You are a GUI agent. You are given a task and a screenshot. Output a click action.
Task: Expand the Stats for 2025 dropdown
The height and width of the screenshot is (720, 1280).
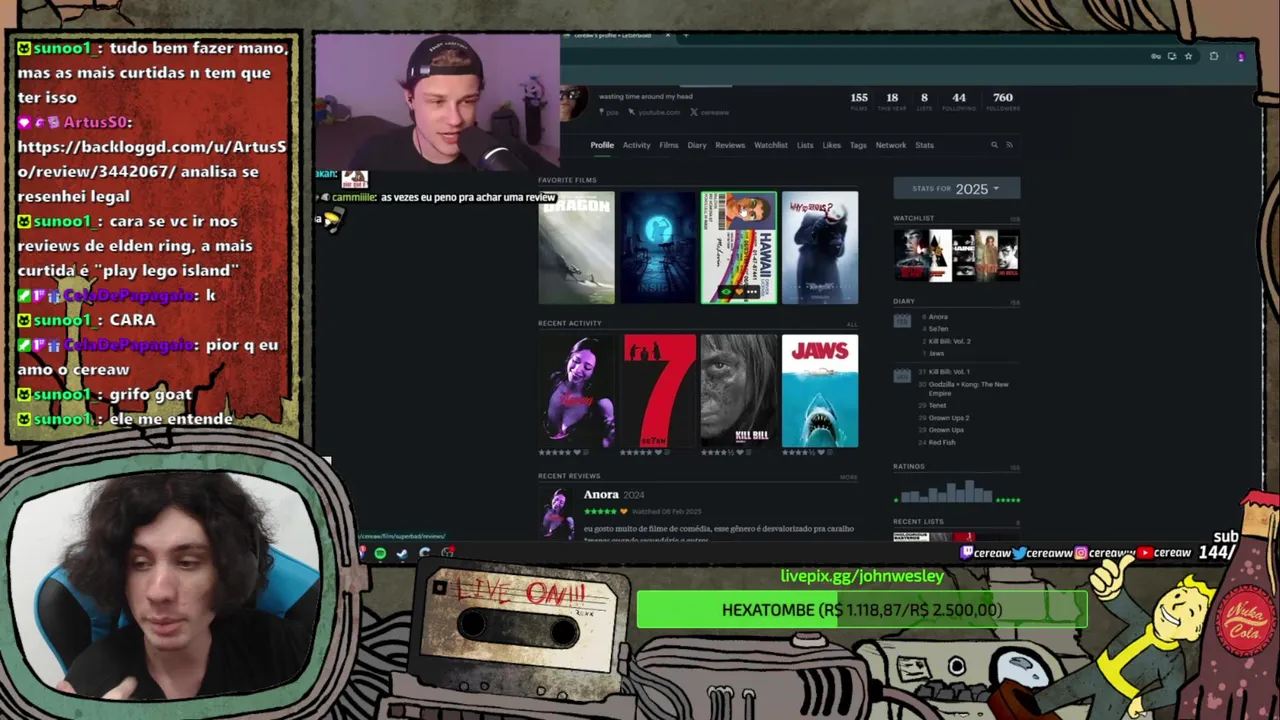coord(957,188)
